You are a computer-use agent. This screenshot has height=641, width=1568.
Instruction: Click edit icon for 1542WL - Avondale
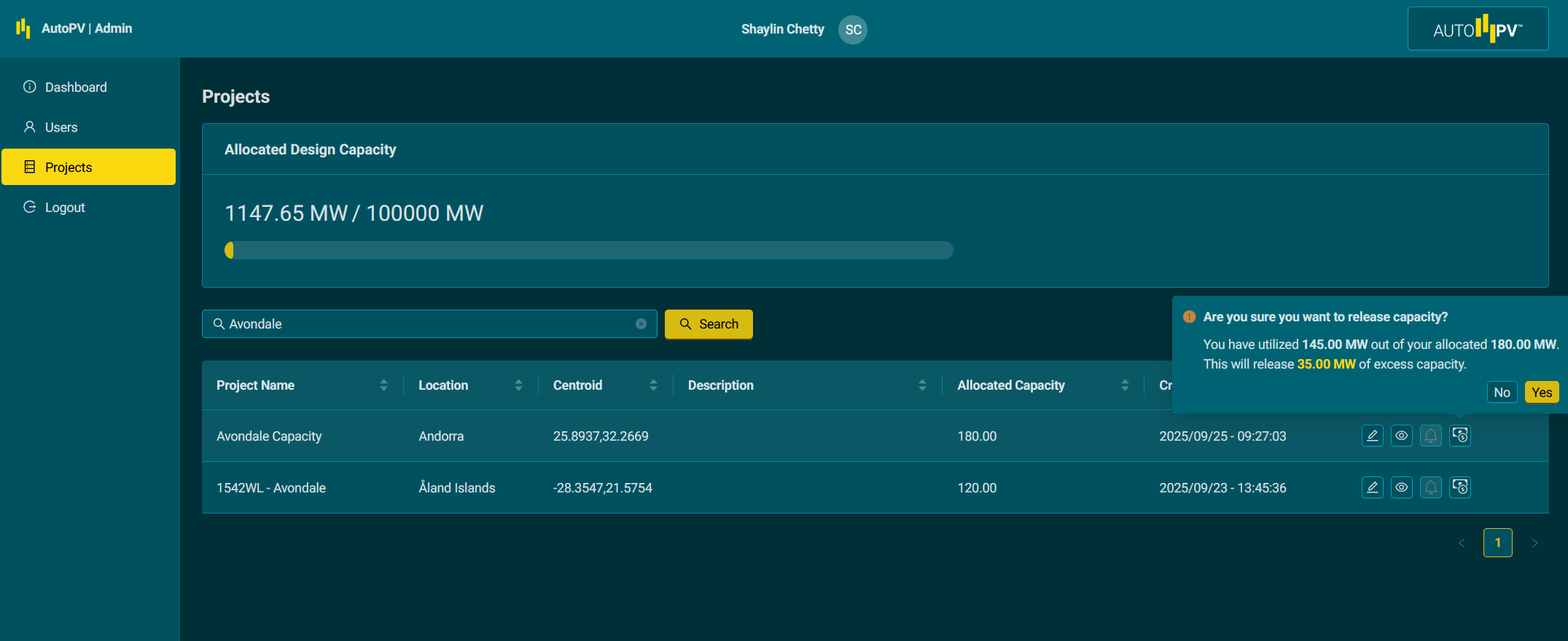pyautogui.click(x=1372, y=487)
